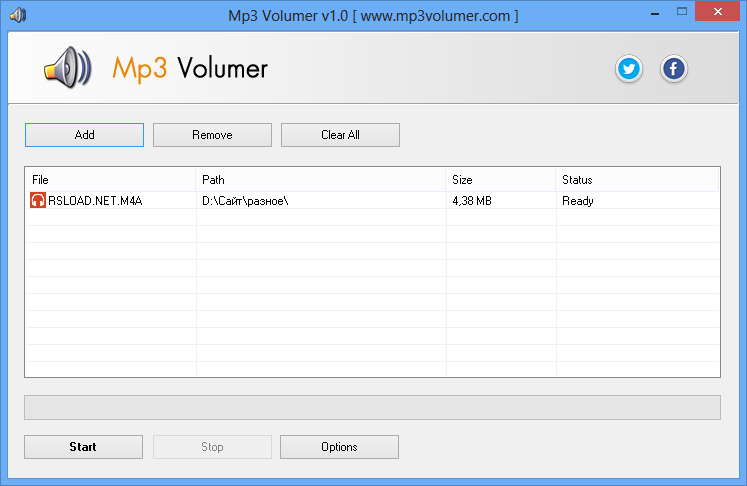Viewport: 747px width, 486px height.
Task: Sort the list by File column header
Action: [x=111, y=180]
